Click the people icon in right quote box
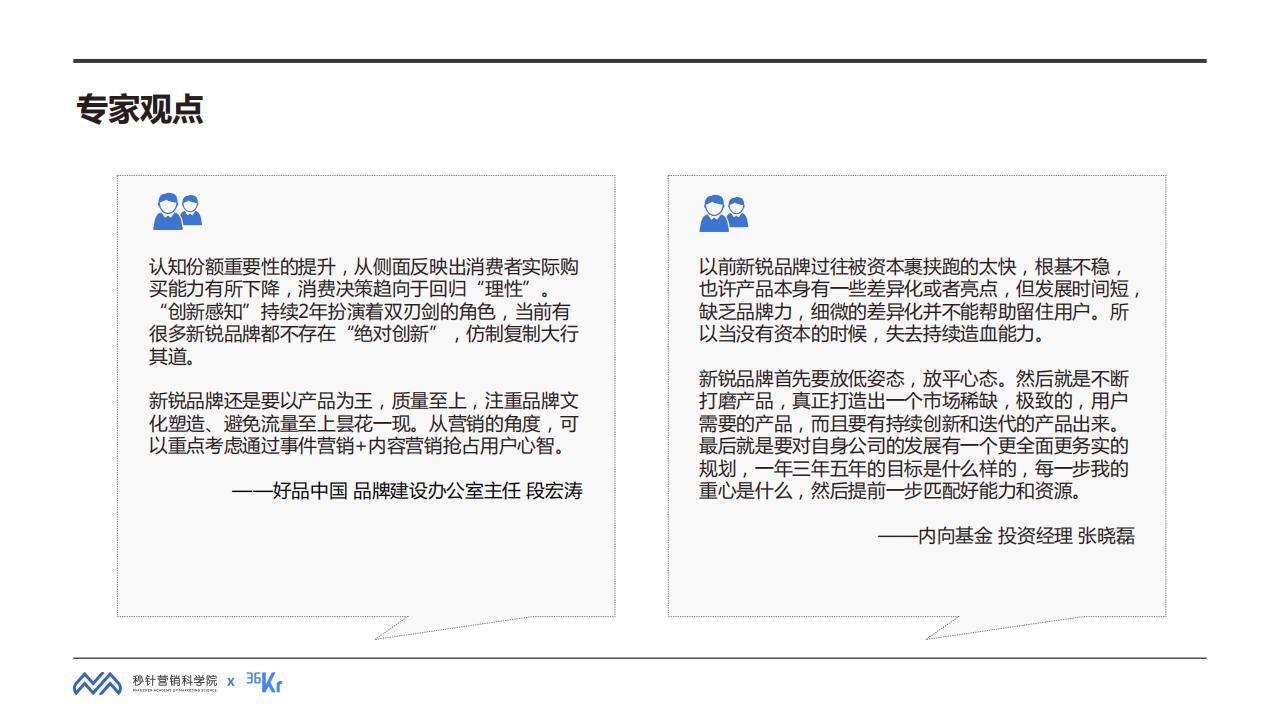Image resolution: width=1280 pixels, height=720 pixels. (724, 212)
